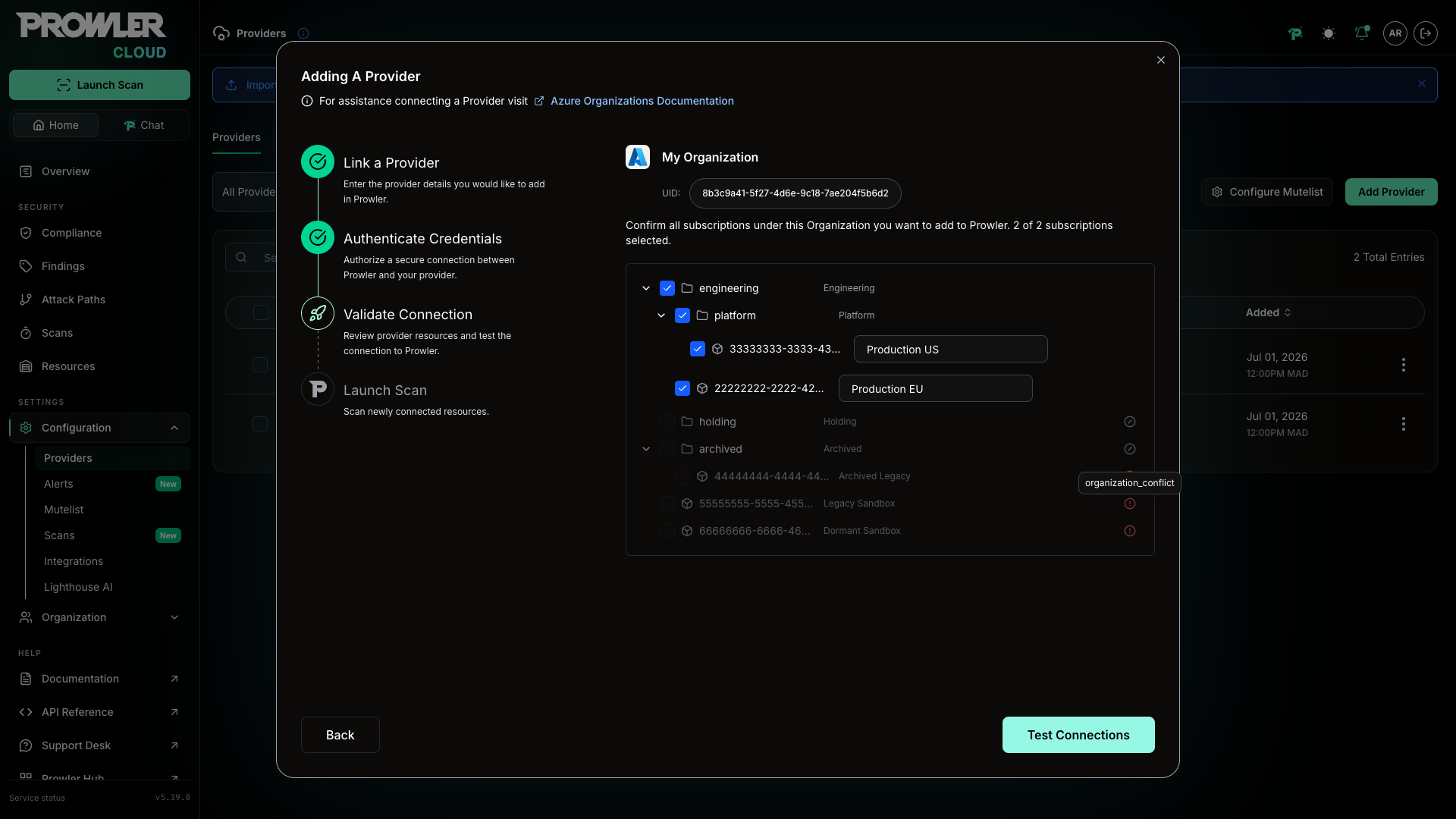This screenshot has height=819, width=1456.
Task: Click the Add Provider button
Action: coord(1391,192)
